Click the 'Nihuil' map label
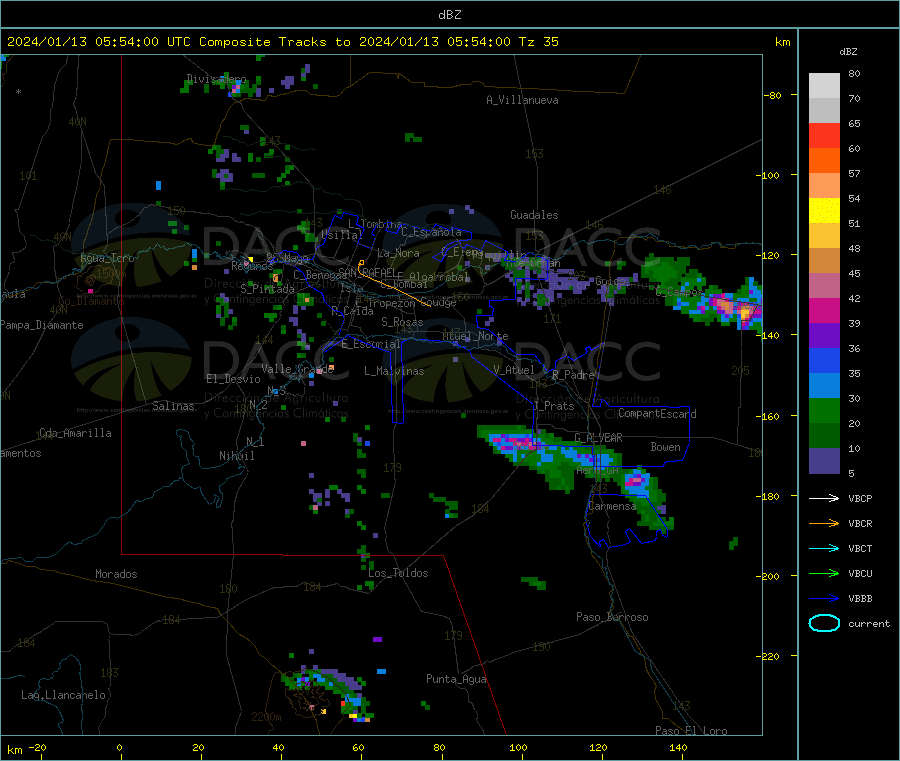Image resolution: width=900 pixels, height=761 pixels. (x=236, y=456)
